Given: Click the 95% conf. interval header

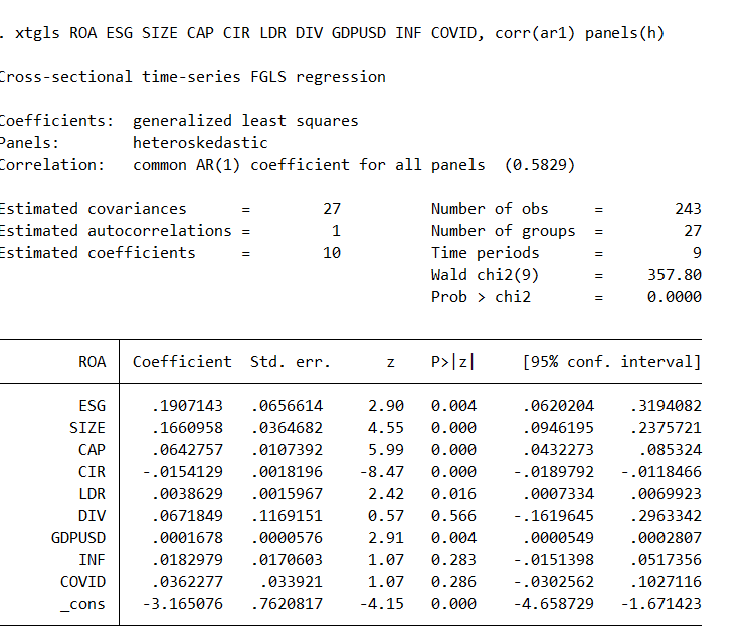Looking at the screenshot, I should point(611,361).
